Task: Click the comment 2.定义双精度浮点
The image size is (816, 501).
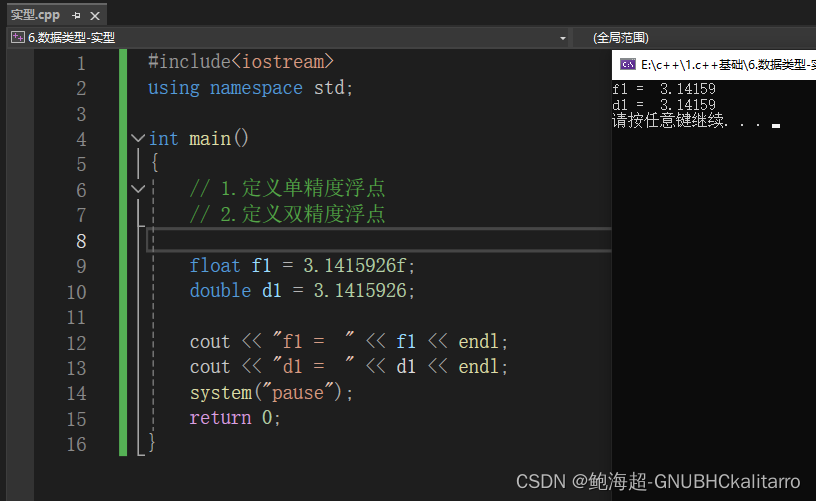Action: pos(287,214)
